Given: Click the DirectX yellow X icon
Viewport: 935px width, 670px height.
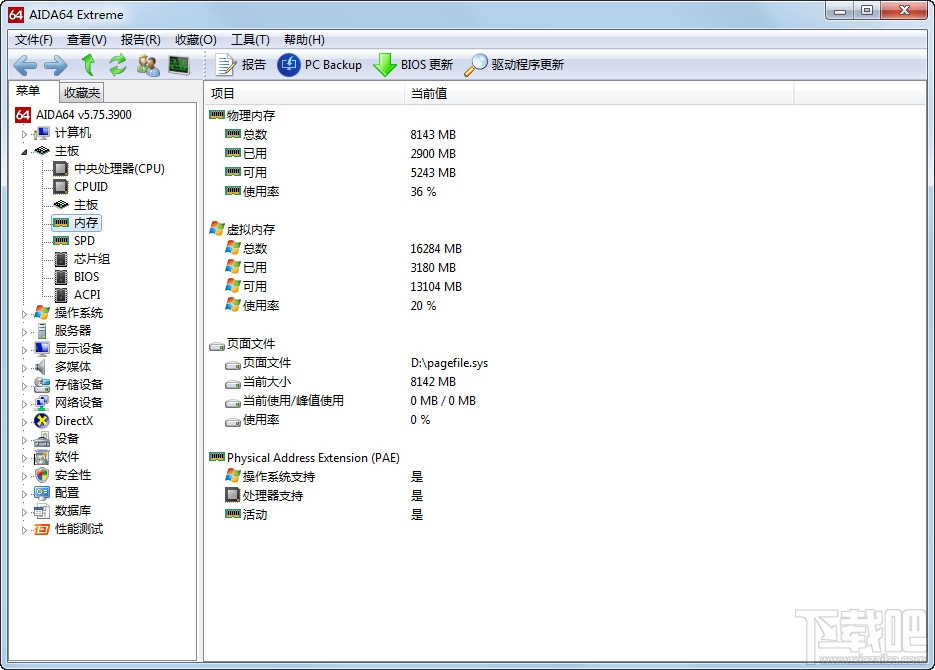Looking at the screenshot, I should (41, 421).
